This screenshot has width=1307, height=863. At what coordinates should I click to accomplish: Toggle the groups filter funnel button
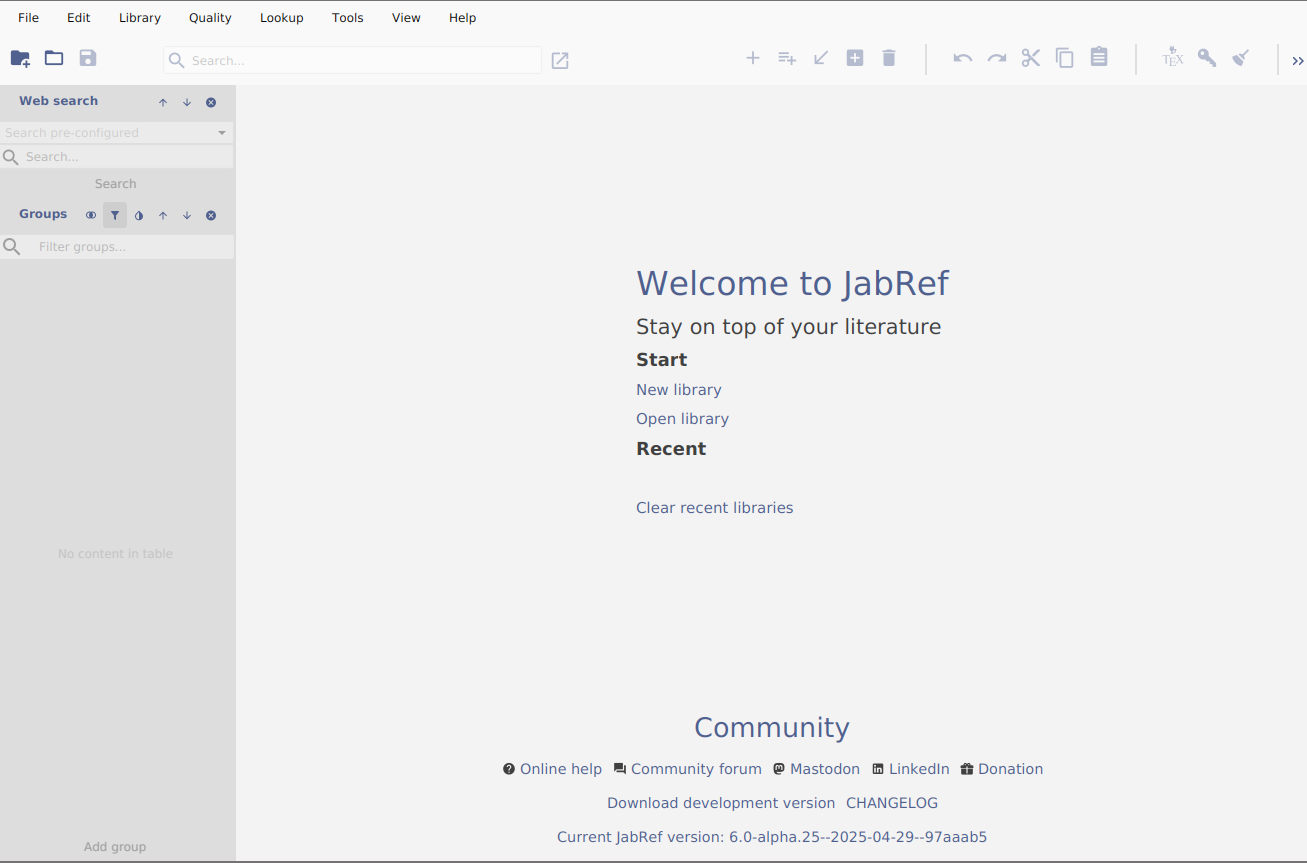115,215
